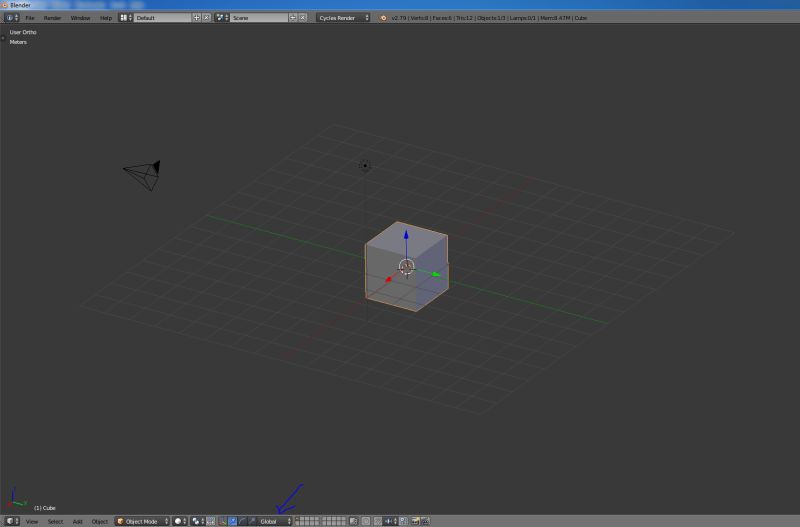Open the Object menu in viewport header
800x527 pixels.
coord(99,521)
